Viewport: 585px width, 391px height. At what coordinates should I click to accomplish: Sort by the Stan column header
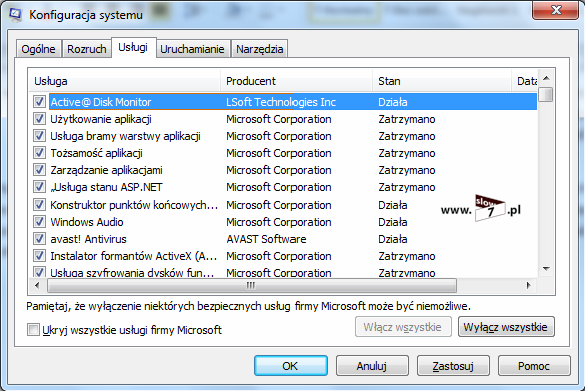(442, 81)
